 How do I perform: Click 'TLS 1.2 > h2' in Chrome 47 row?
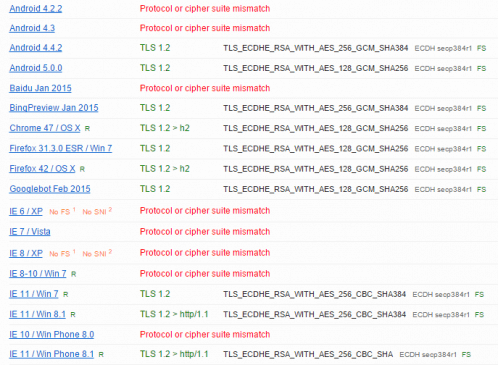[x=165, y=128]
